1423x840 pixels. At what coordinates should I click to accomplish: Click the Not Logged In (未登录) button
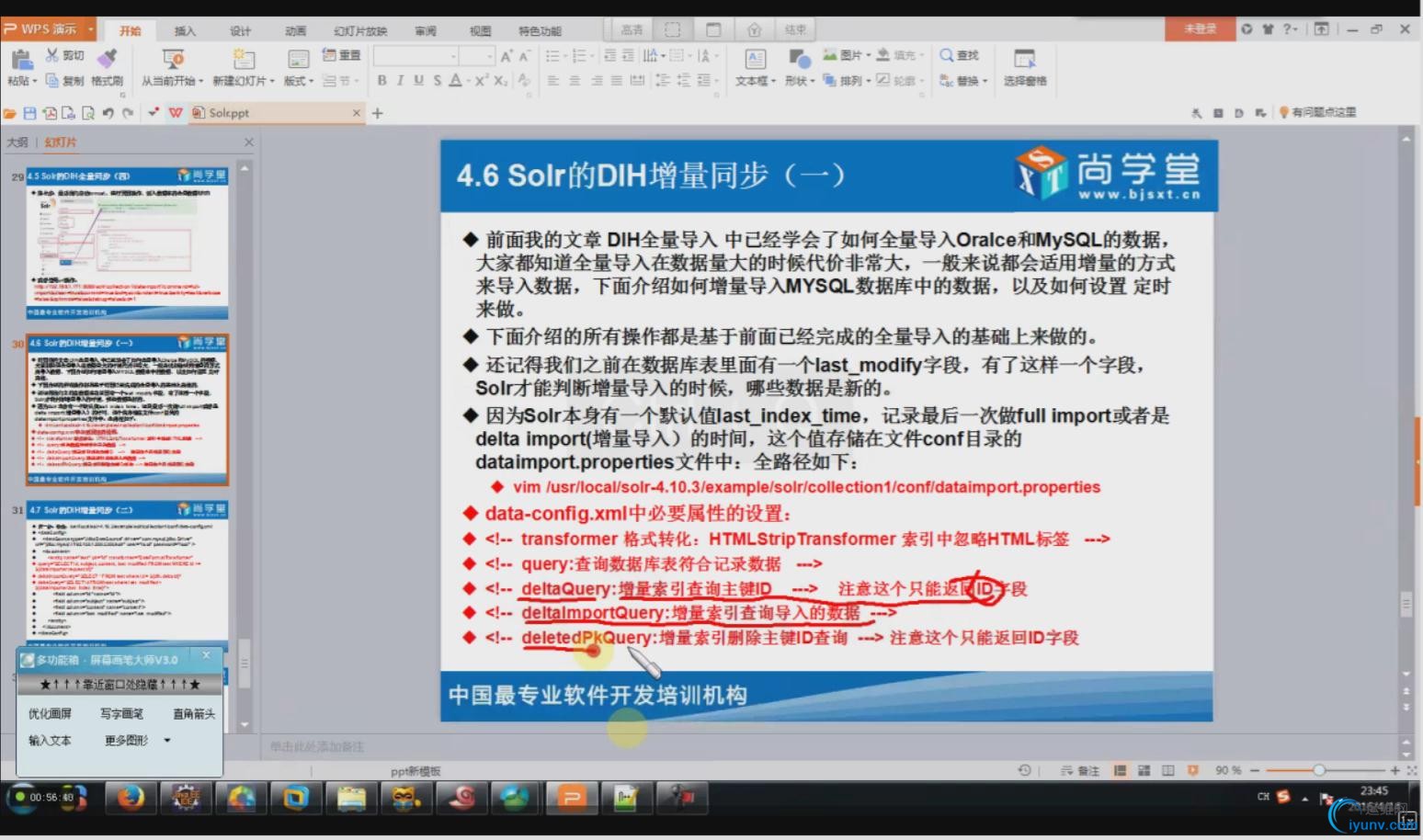point(1200,29)
